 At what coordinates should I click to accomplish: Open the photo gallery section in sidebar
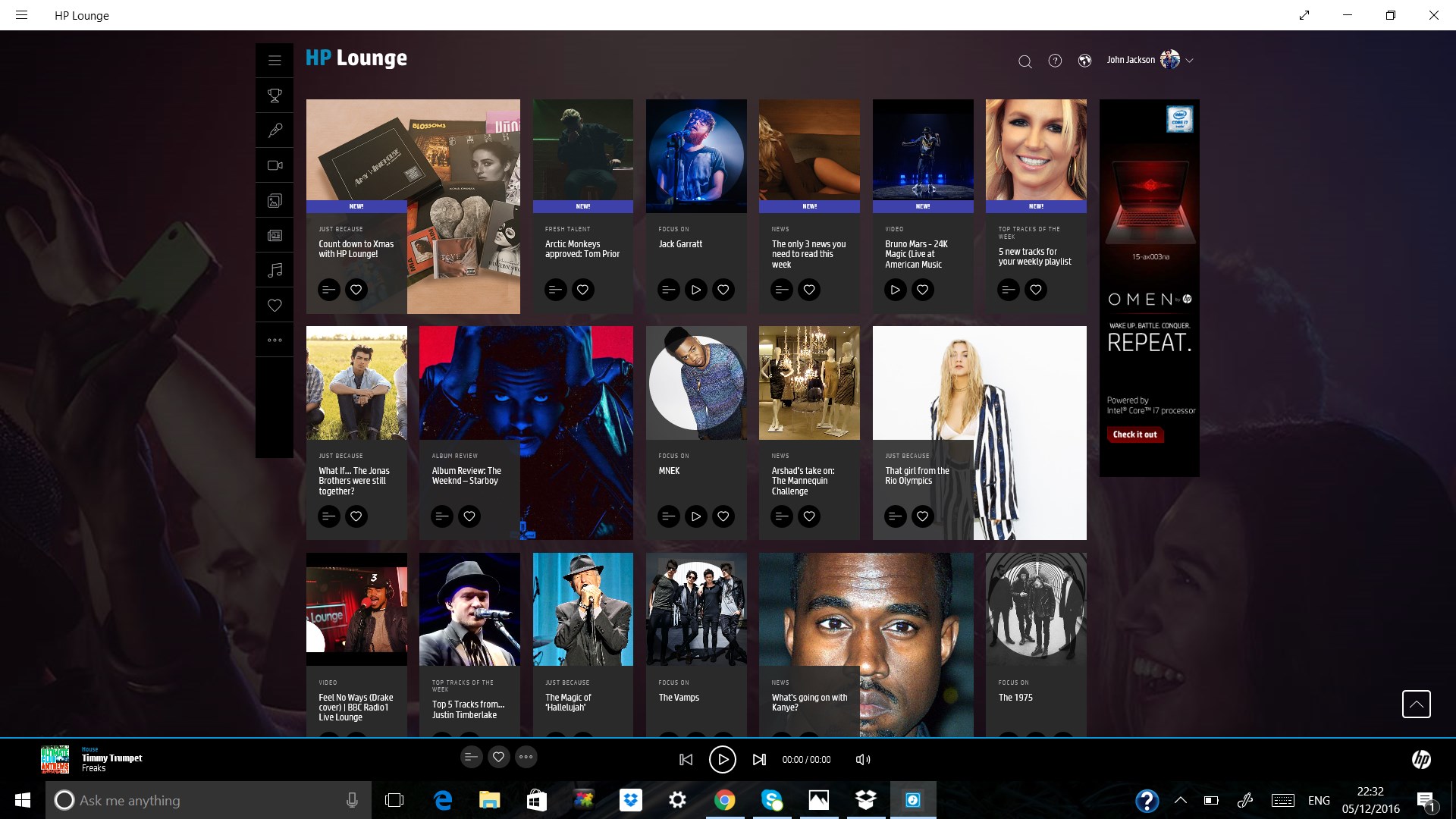tap(275, 200)
